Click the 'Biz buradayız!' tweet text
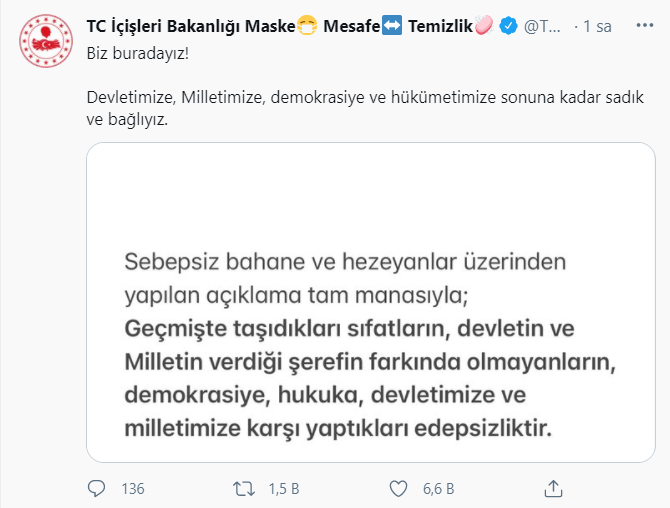The width and height of the screenshot is (670, 508). [138, 54]
